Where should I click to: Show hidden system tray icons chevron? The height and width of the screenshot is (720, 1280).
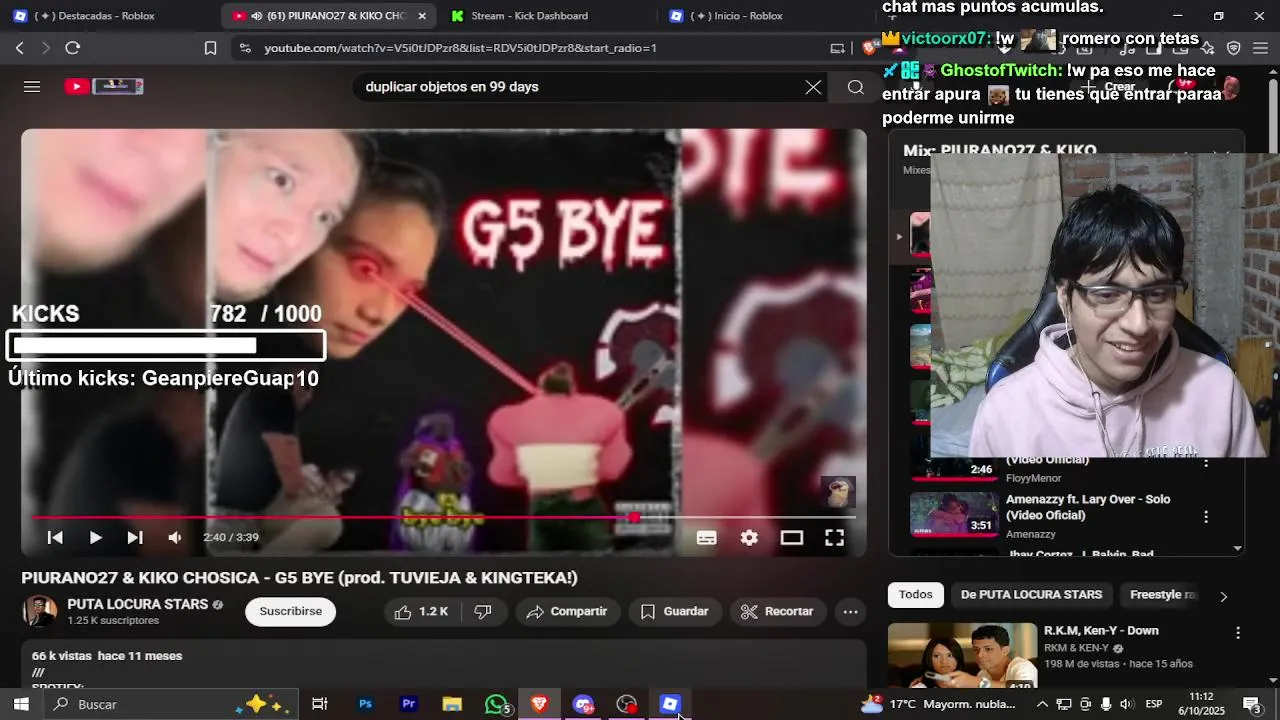click(1042, 704)
